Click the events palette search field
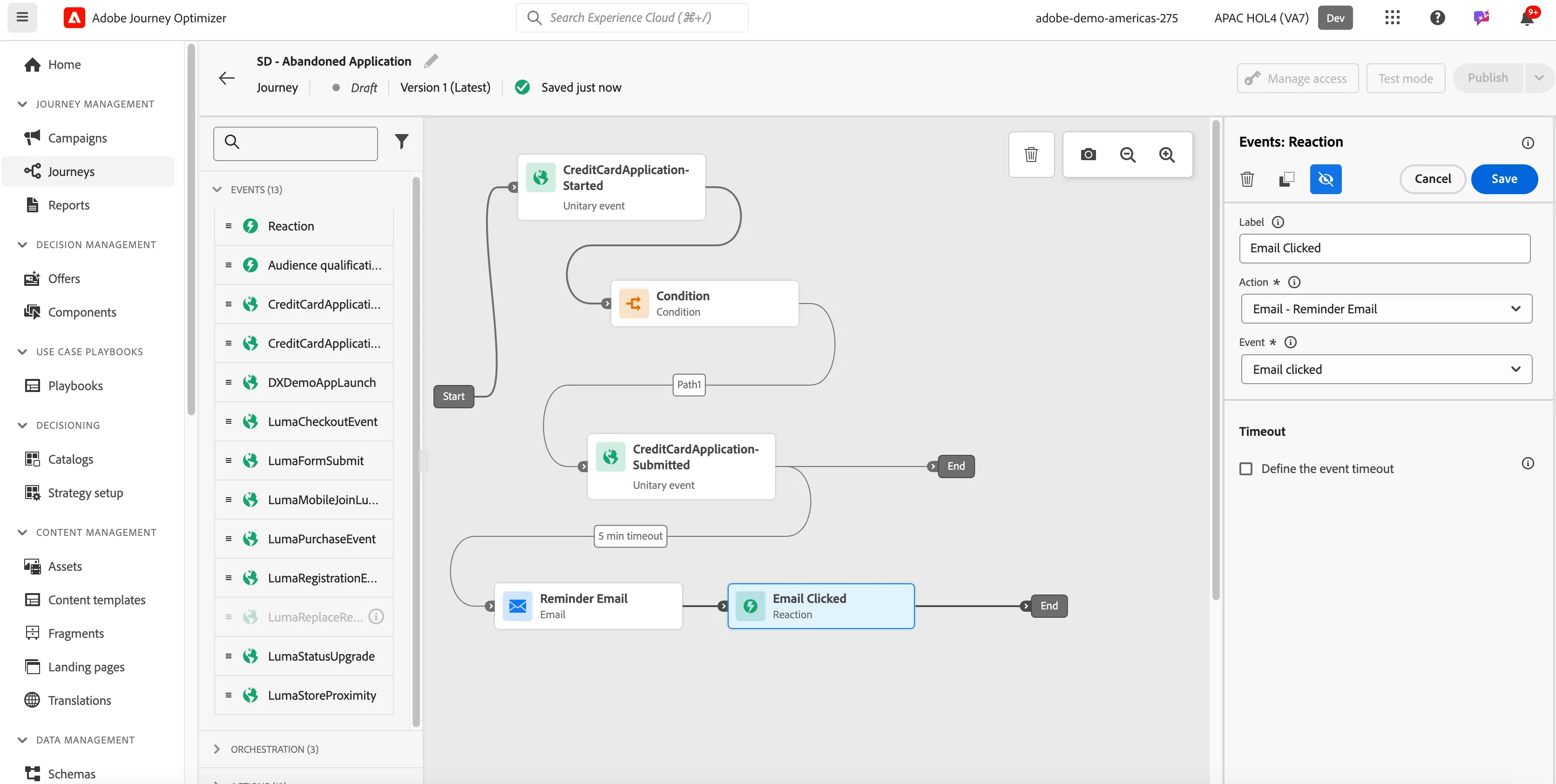The height and width of the screenshot is (784, 1556). coord(295,143)
